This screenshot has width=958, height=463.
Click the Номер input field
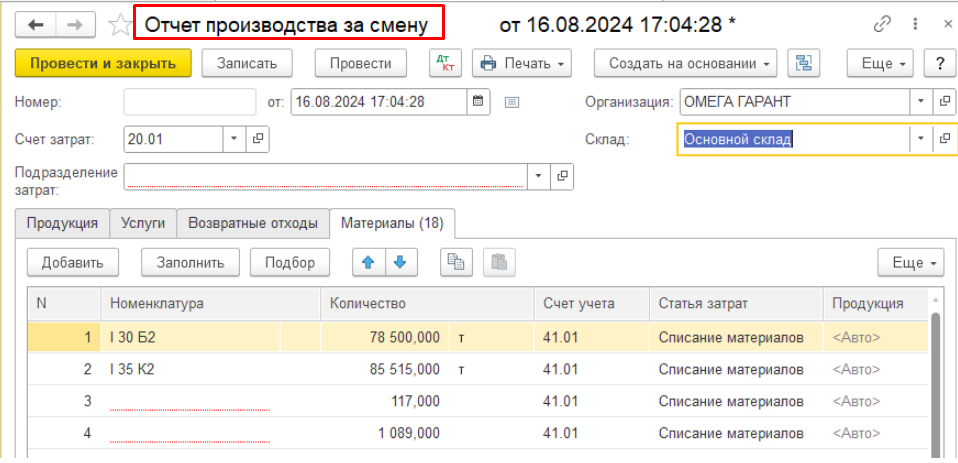click(x=190, y=101)
